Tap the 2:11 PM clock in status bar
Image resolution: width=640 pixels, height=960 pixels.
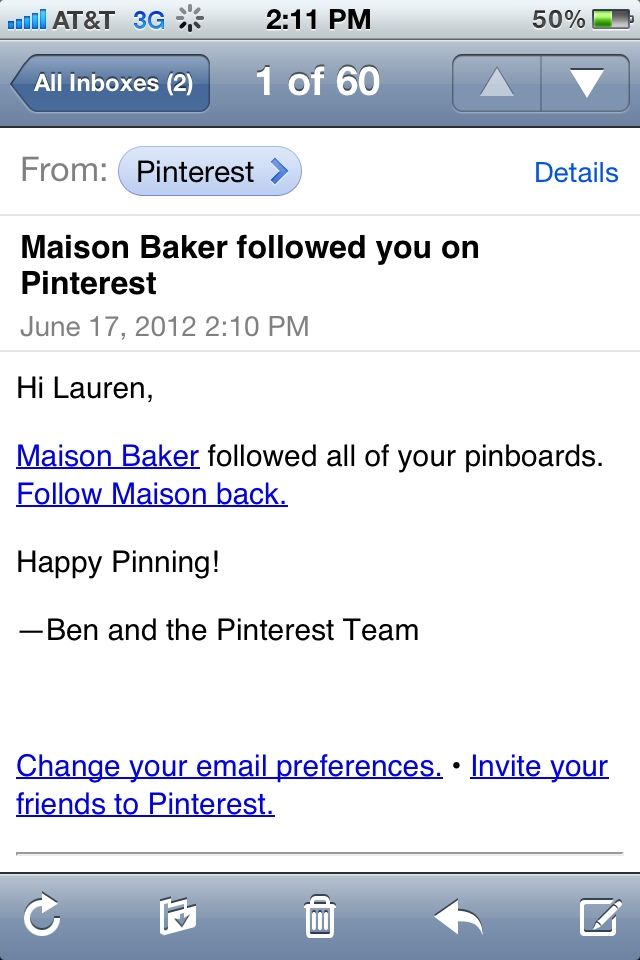pyautogui.click(x=318, y=19)
